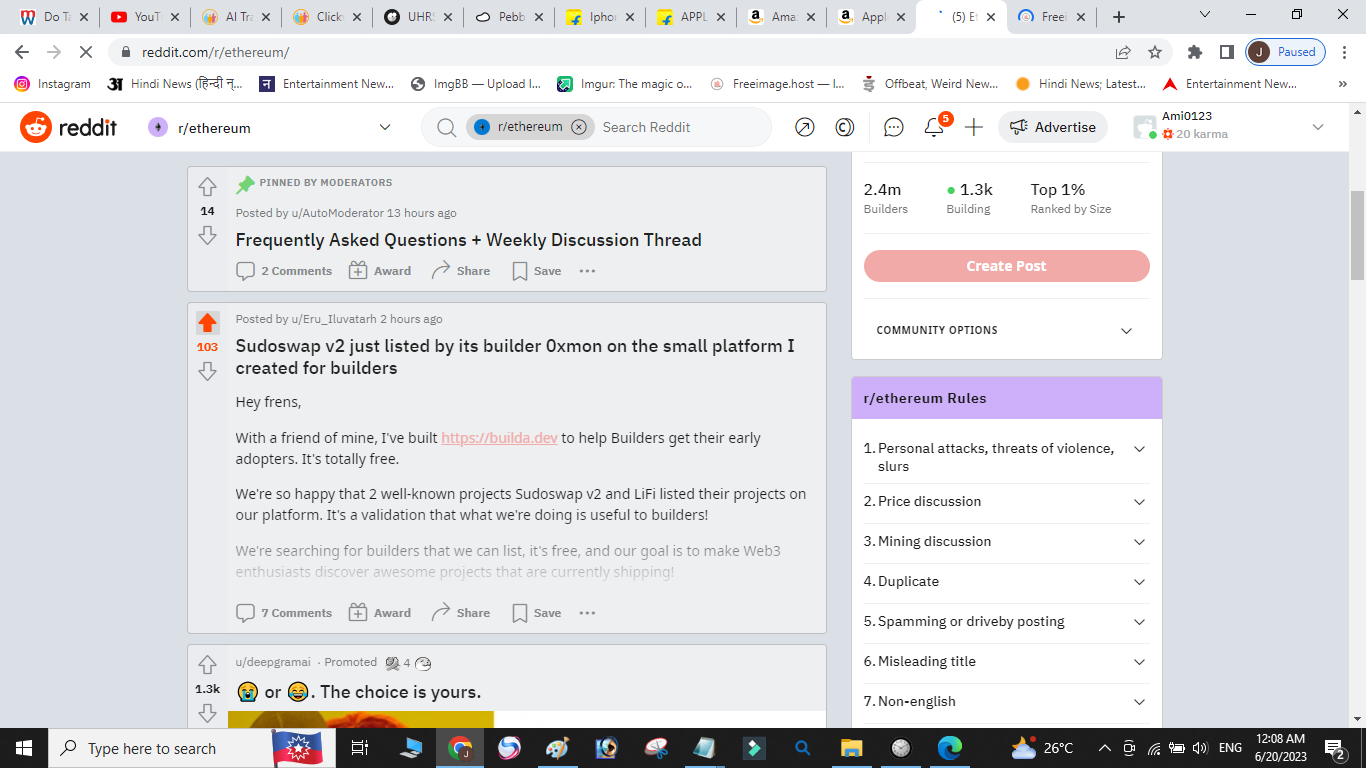Go back to the previous page
Image resolution: width=1366 pixels, height=768 pixels.
[x=22, y=52]
